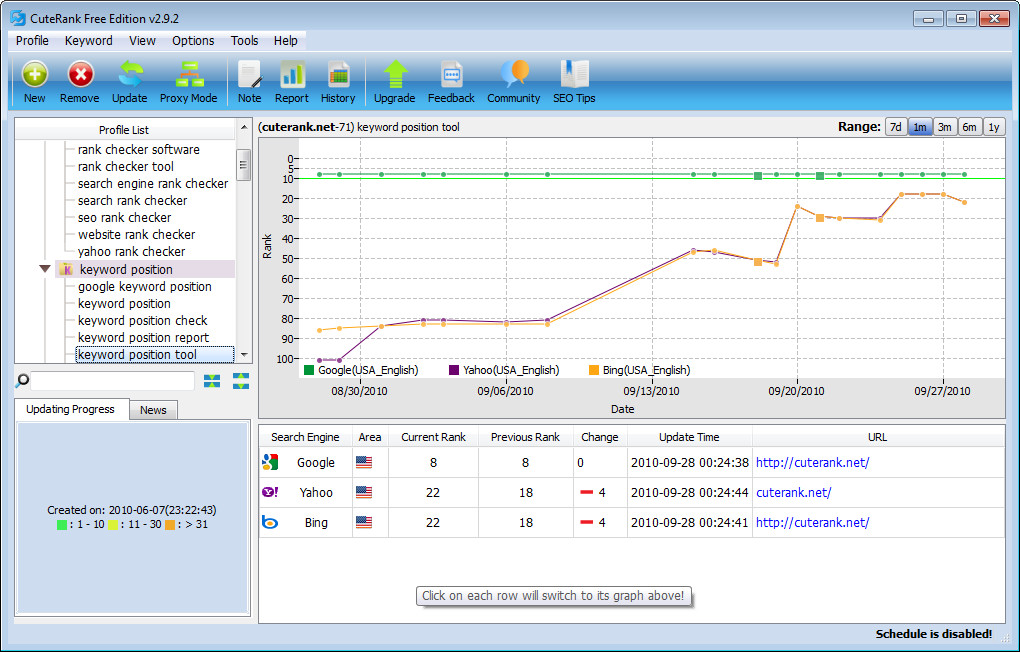Viewport: 1020px width, 652px height.
Task: Click the USA flag in the Bing row
Action: [x=364, y=522]
